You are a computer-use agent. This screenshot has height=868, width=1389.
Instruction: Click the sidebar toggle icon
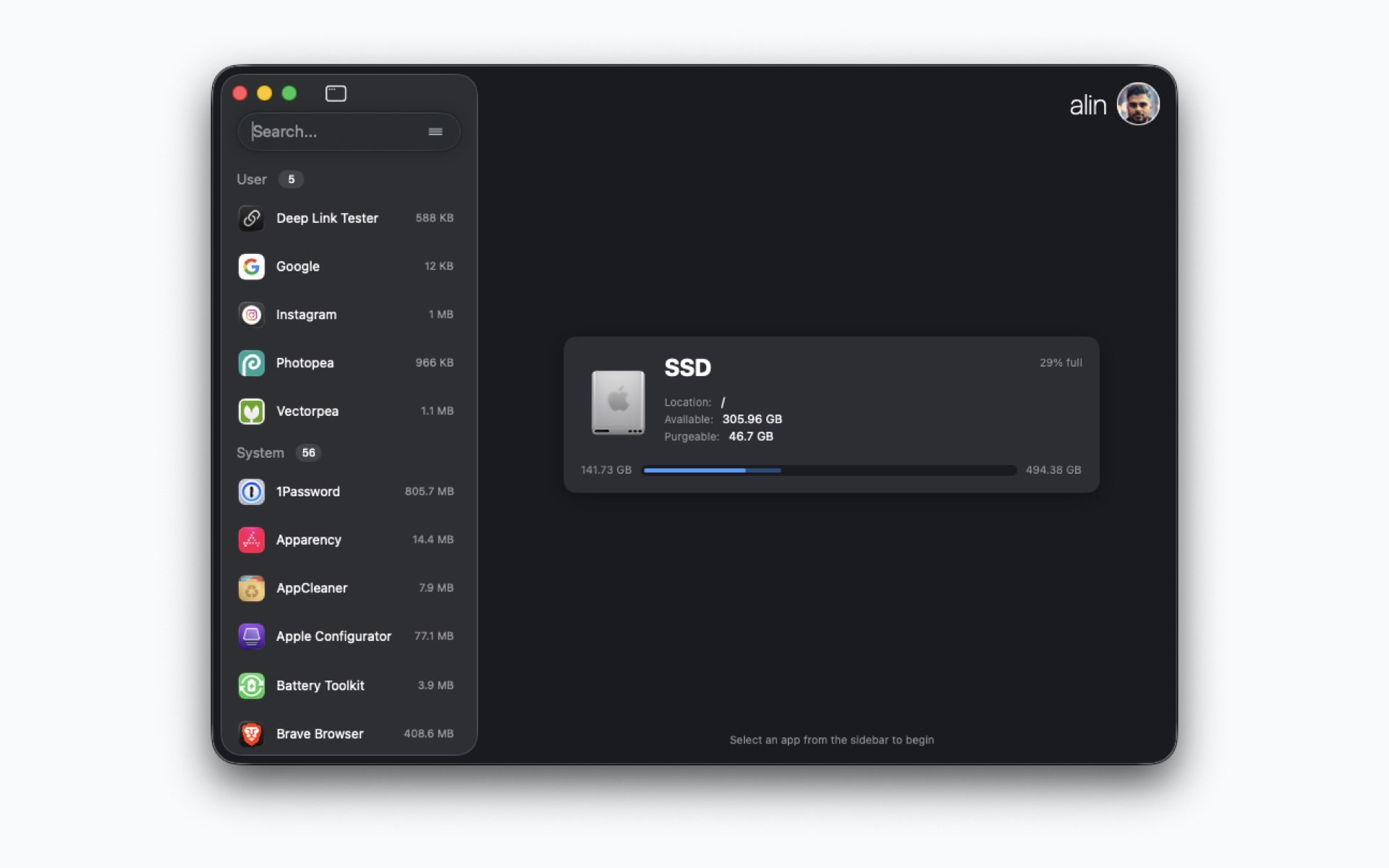pyautogui.click(x=336, y=93)
